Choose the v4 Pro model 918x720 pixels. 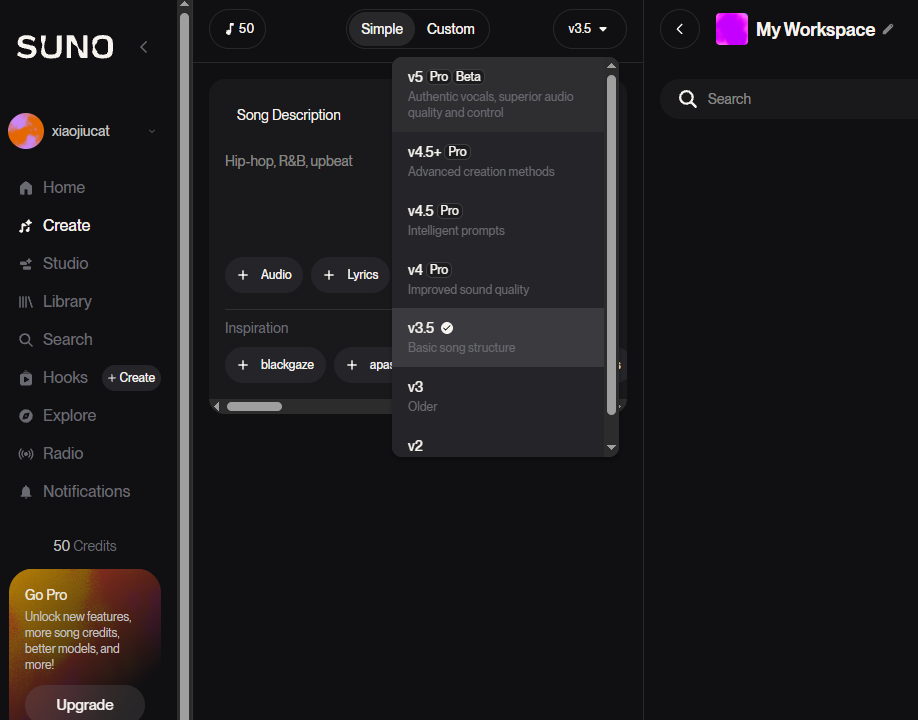[498, 279]
